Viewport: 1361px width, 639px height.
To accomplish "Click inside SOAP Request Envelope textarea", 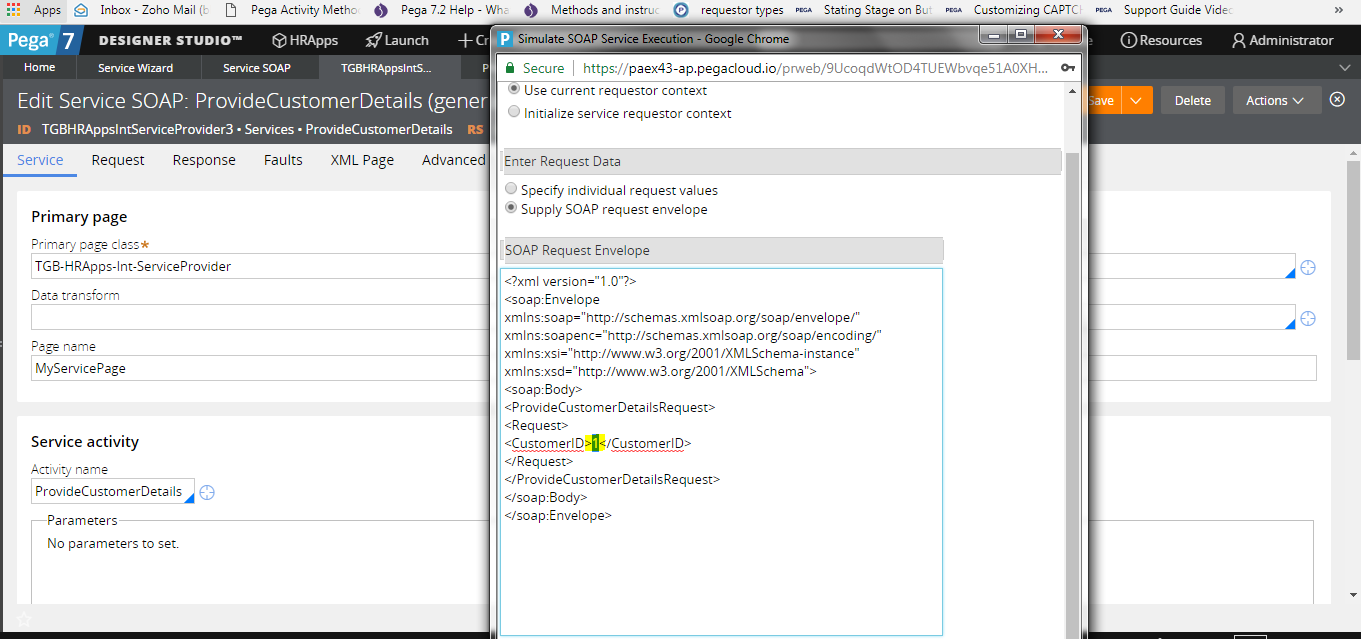I will 721,452.
